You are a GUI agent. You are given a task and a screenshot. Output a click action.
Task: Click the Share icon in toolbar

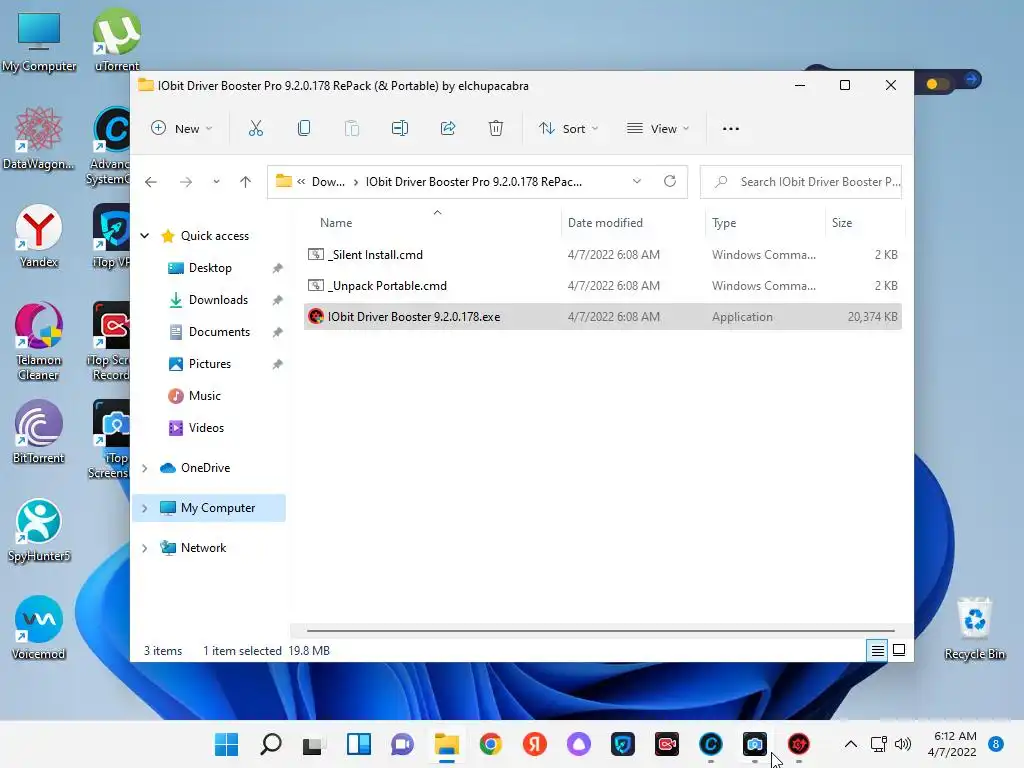point(448,129)
